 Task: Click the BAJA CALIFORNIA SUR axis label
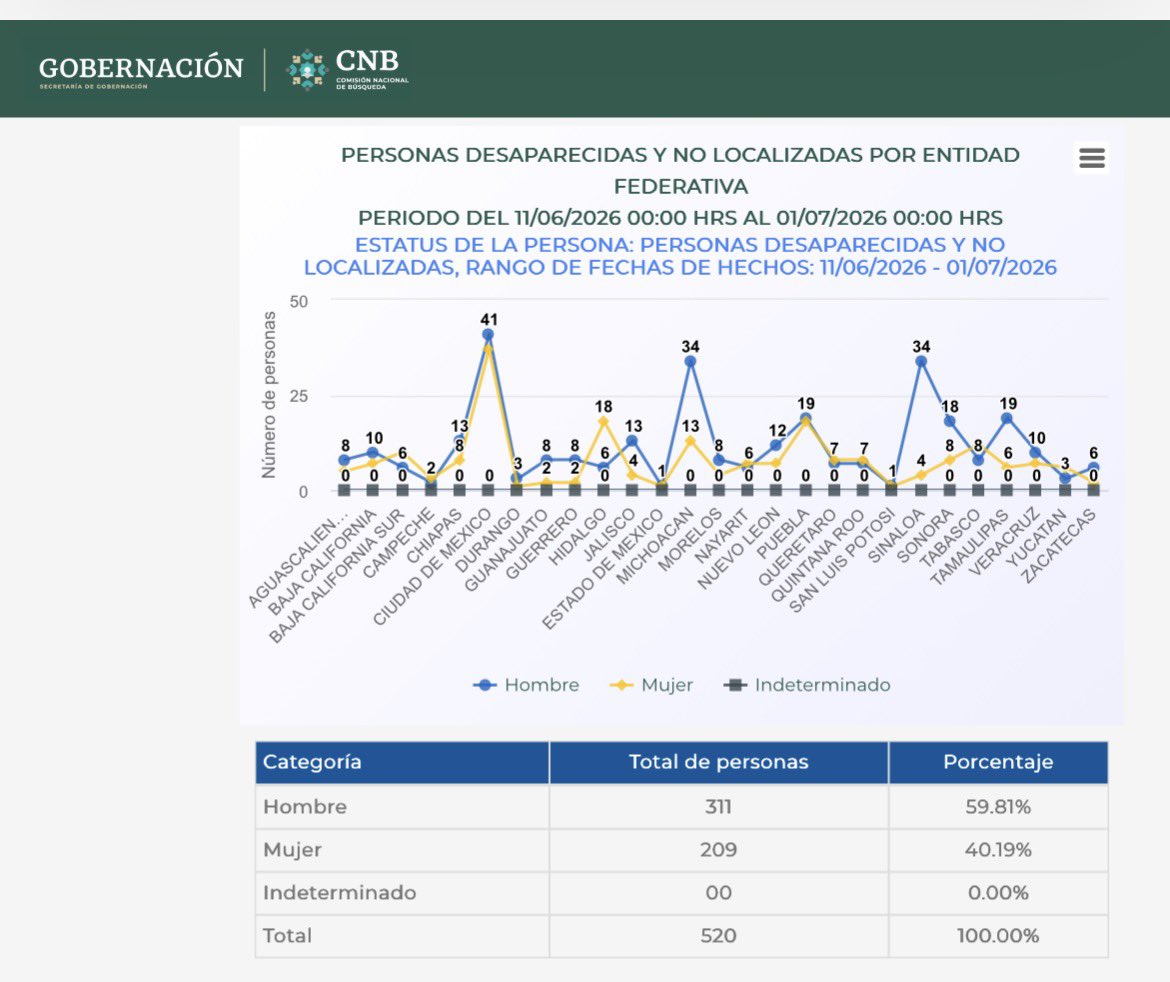point(337,576)
